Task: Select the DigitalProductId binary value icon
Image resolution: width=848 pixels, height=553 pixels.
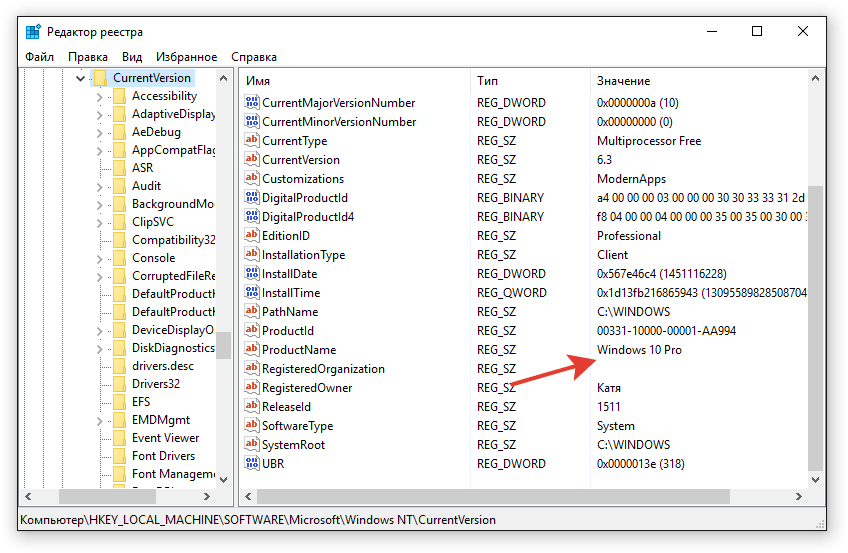Action: pyautogui.click(x=251, y=198)
